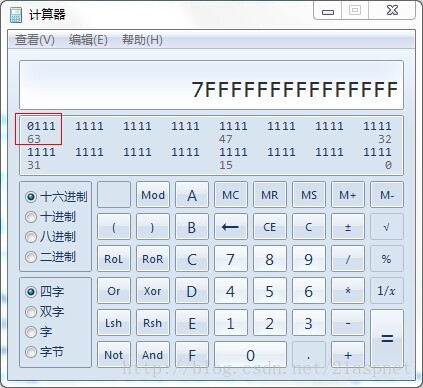Click the √ square root button

387,227
